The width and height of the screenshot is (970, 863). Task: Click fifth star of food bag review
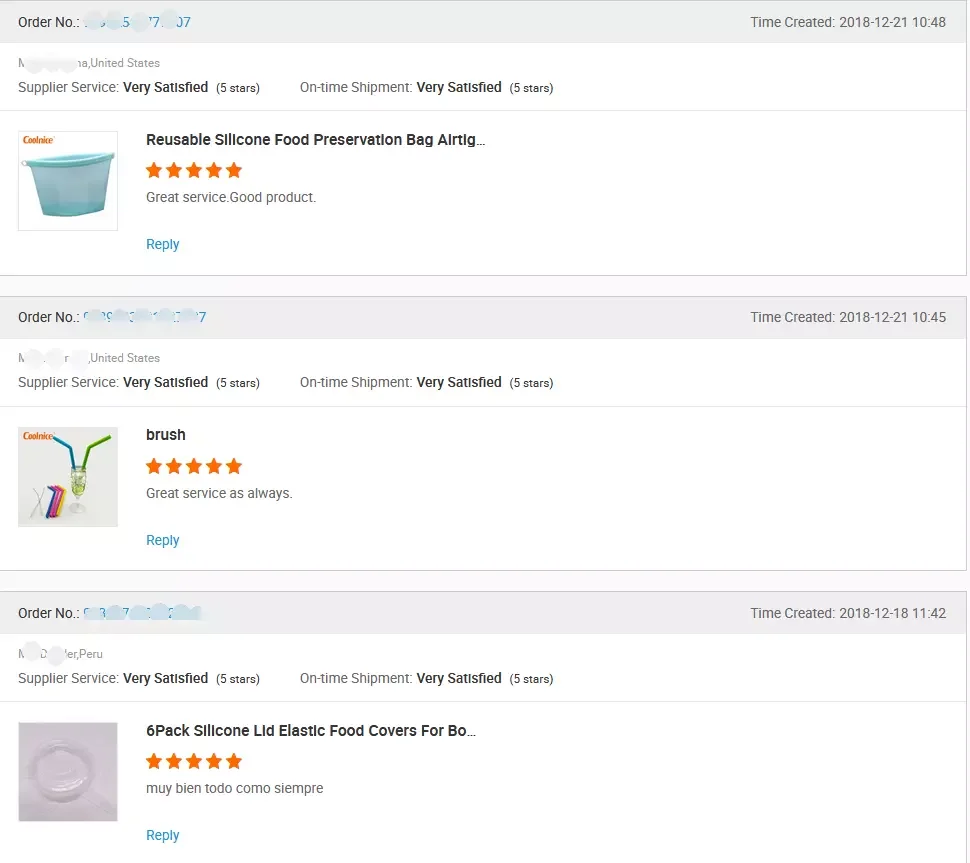point(234,170)
